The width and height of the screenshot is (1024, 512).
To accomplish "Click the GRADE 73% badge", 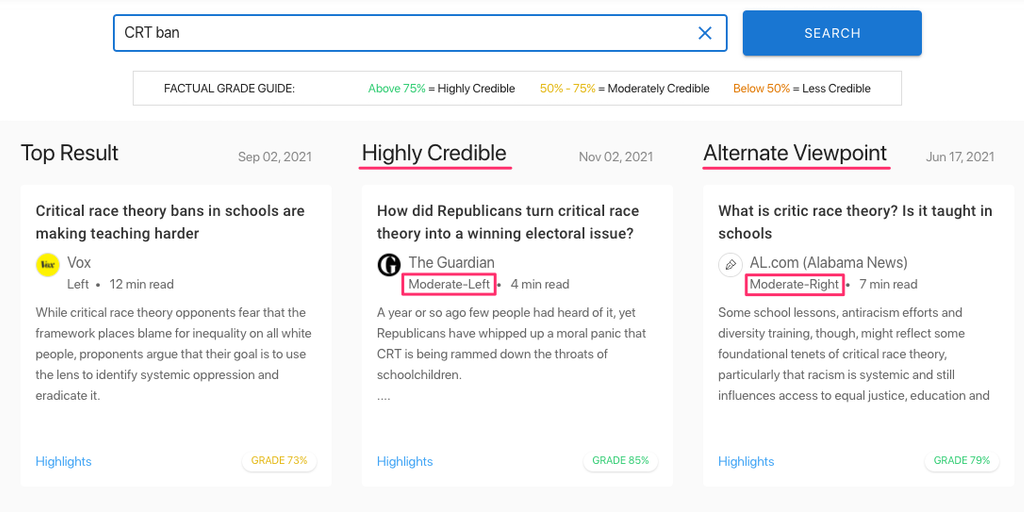I will coord(279,461).
